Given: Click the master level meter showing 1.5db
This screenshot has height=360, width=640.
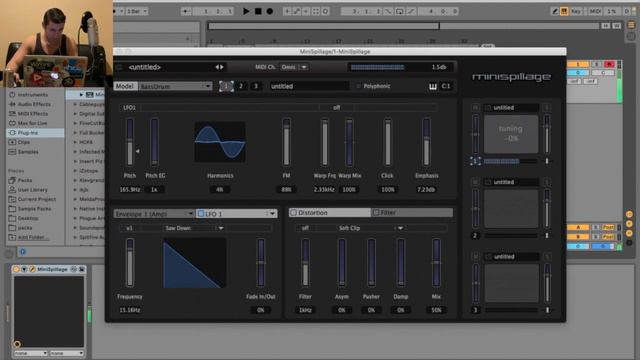Looking at the screenshot, I should pyautogui.click(x=400, y=67).
